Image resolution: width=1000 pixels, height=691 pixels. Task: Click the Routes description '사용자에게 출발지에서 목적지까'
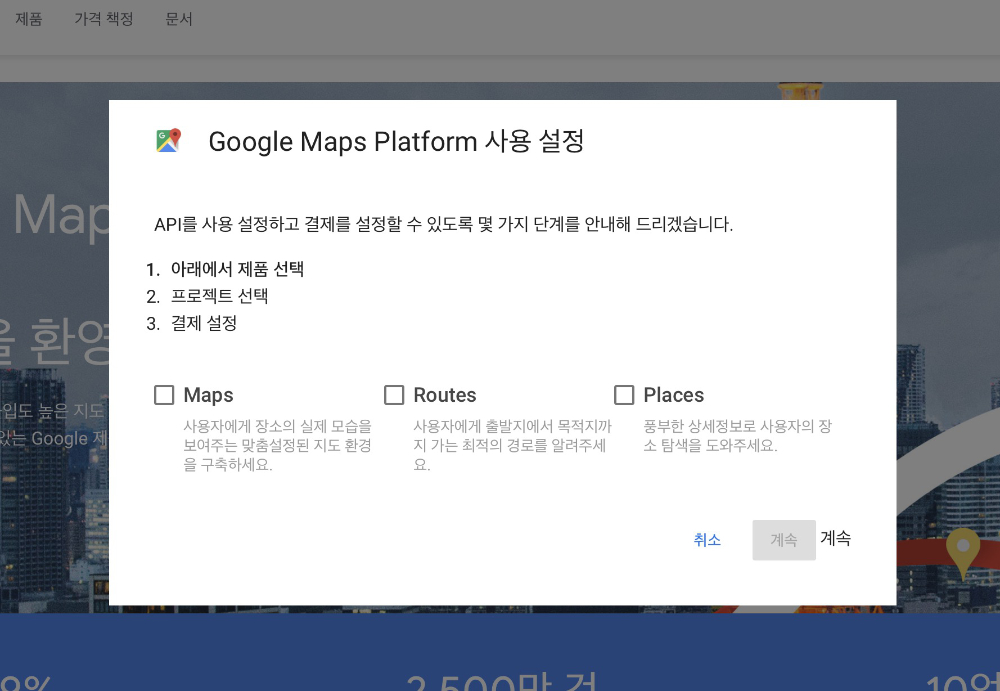tap(513, 426)
